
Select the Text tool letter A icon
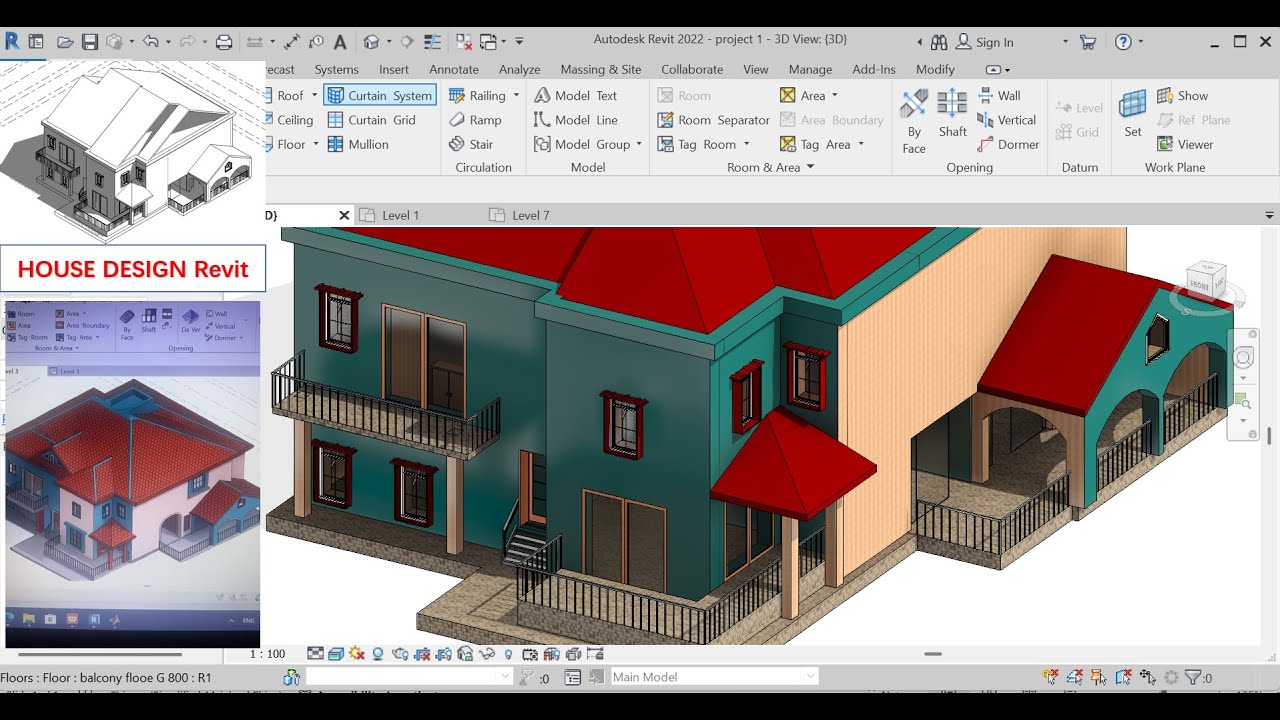coord(340,42)
